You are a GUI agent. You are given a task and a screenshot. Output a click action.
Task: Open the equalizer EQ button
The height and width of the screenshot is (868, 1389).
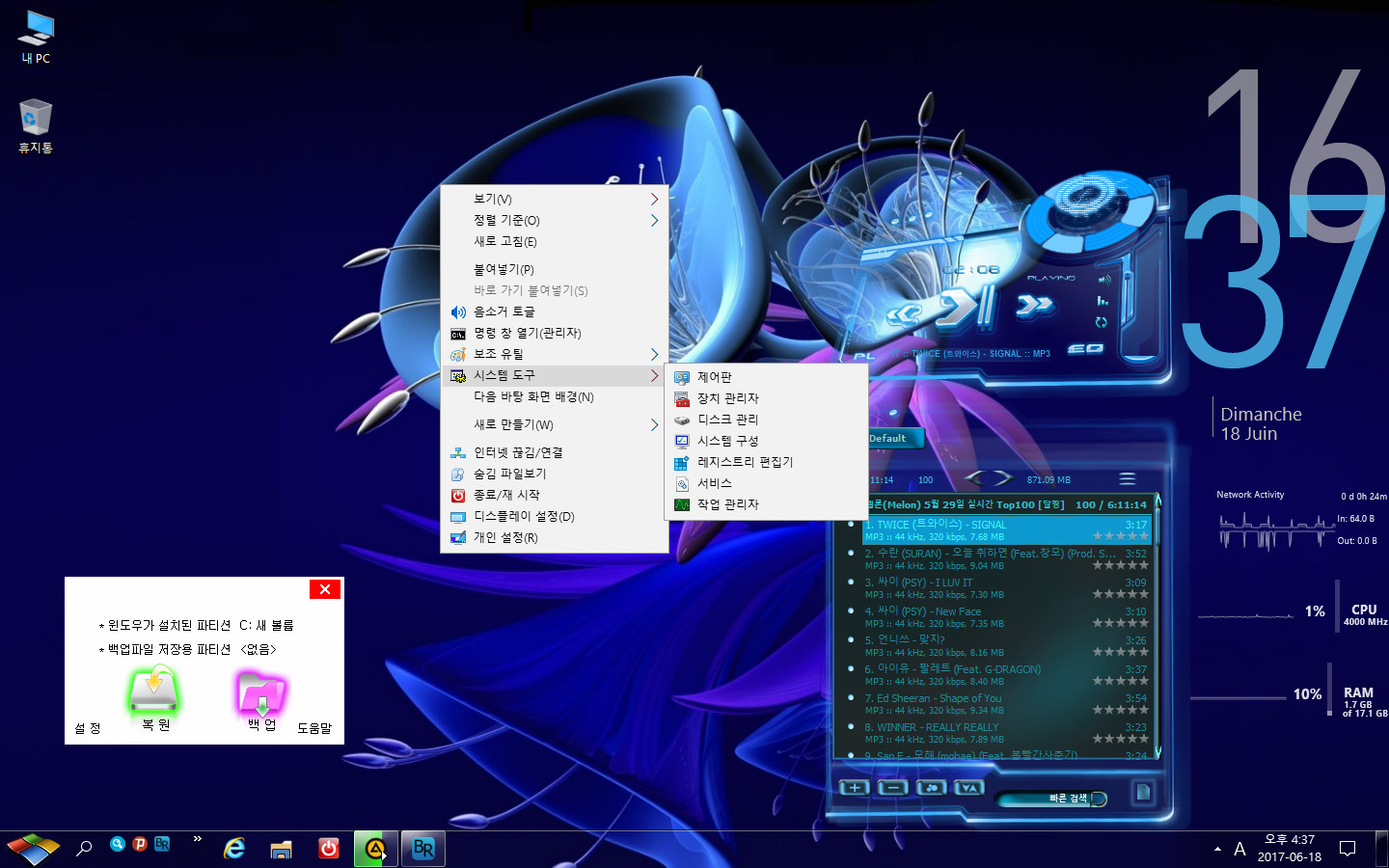[1086, 348]
